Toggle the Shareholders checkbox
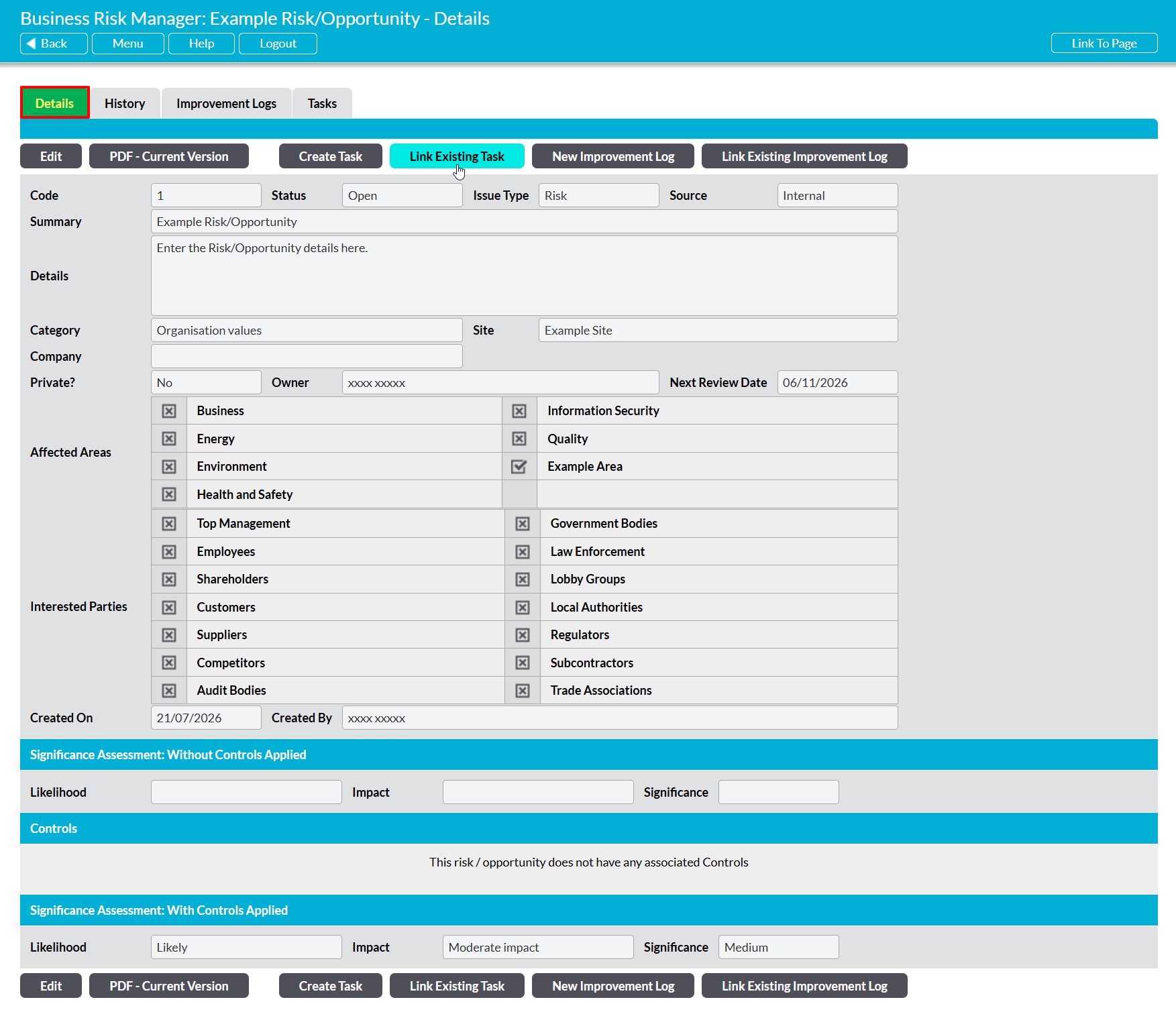The image size is (1176, 1010). pyautogui.click(x=169, y=579)
